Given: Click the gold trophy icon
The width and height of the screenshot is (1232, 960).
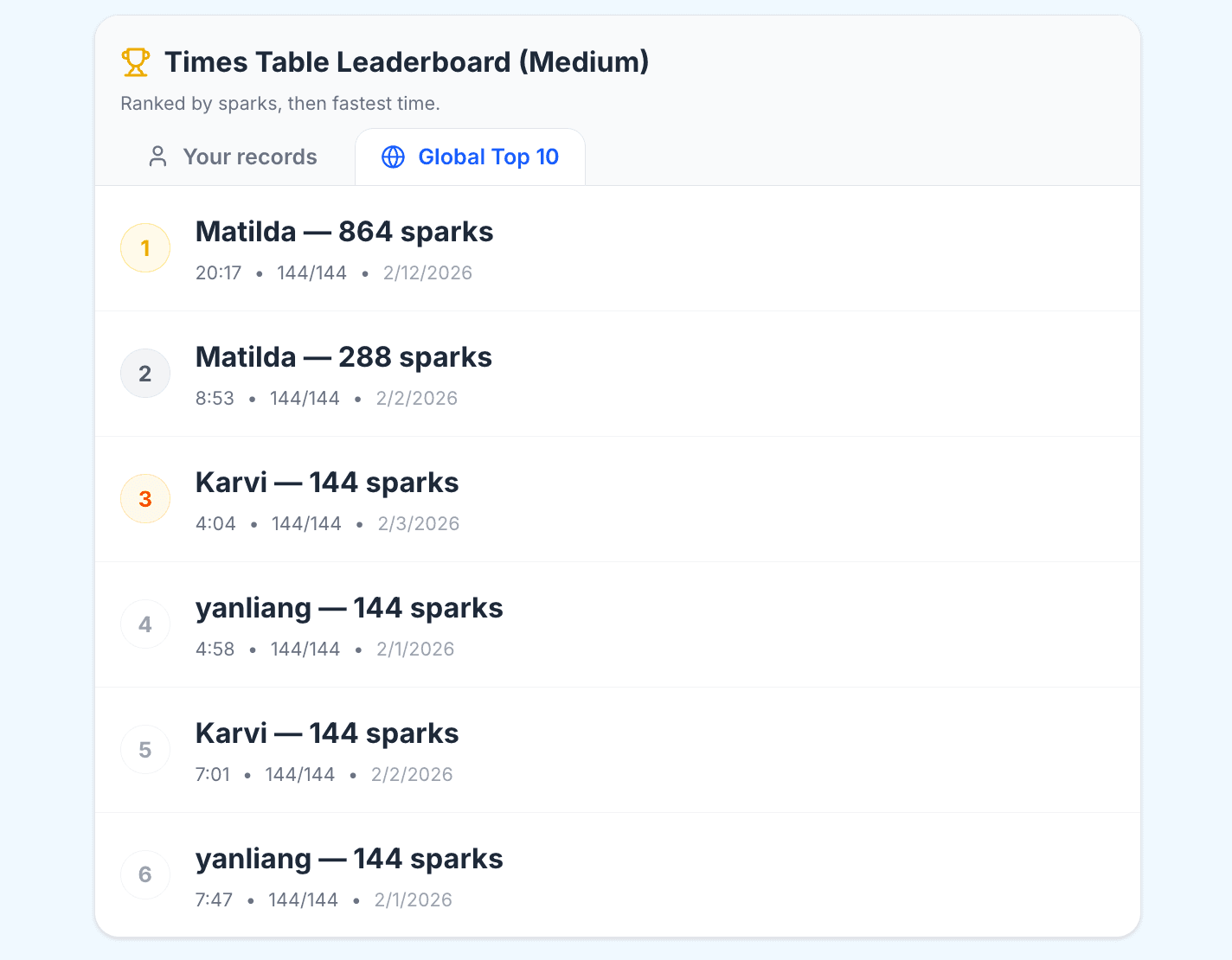Looking at the screenshot, I should [x=135, y=62].
